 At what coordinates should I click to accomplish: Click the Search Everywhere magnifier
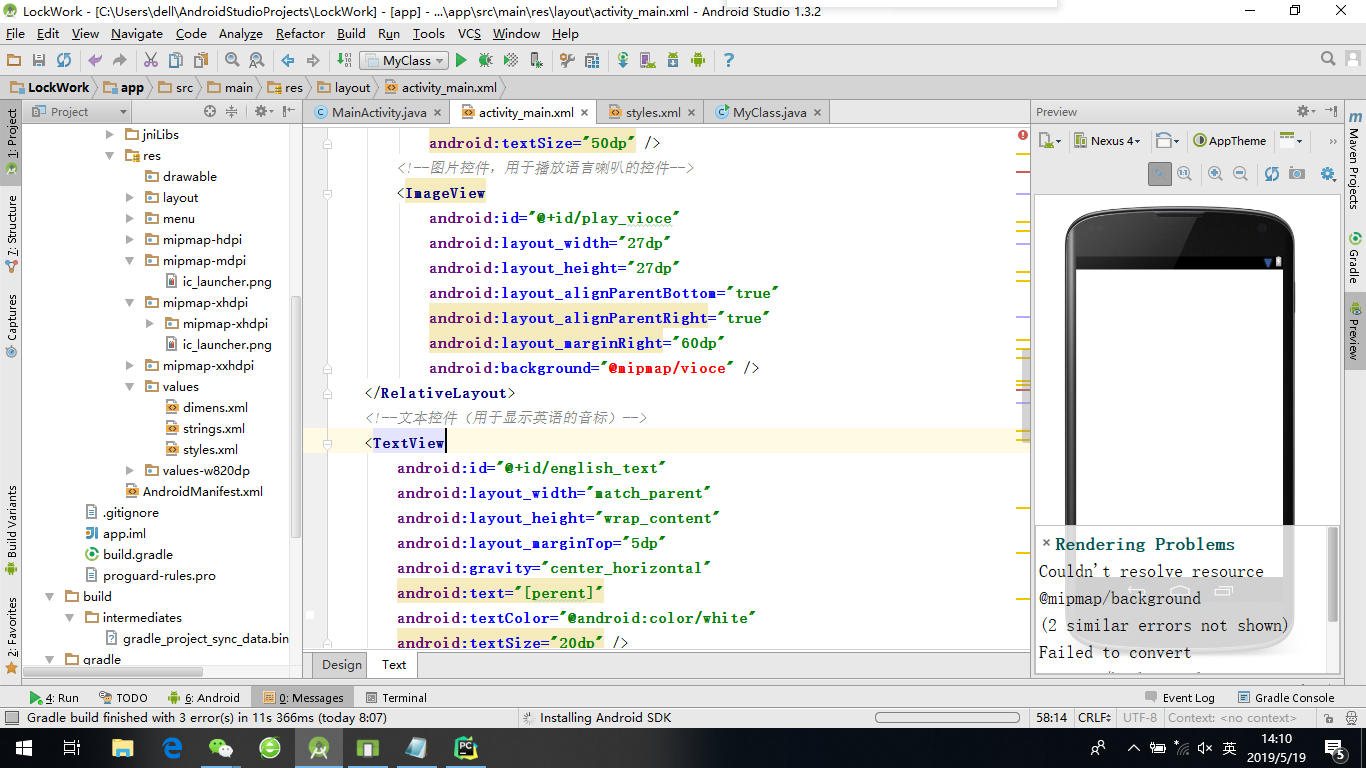point(1328,60)
